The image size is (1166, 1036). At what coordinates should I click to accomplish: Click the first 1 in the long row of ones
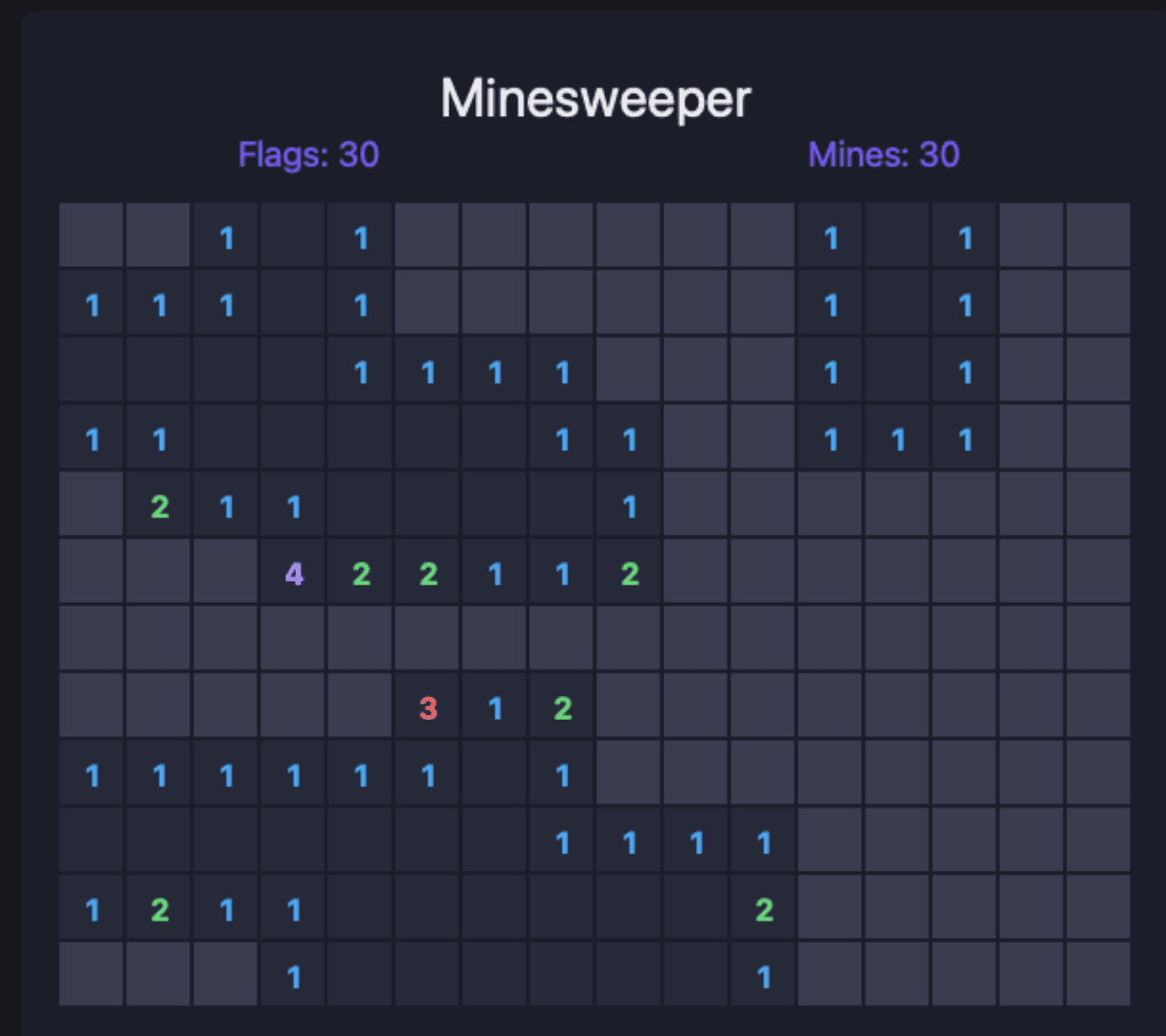coord(90,774)
